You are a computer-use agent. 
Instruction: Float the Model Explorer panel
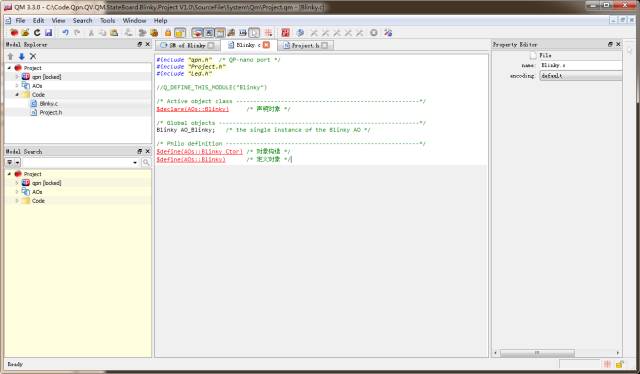140,44
